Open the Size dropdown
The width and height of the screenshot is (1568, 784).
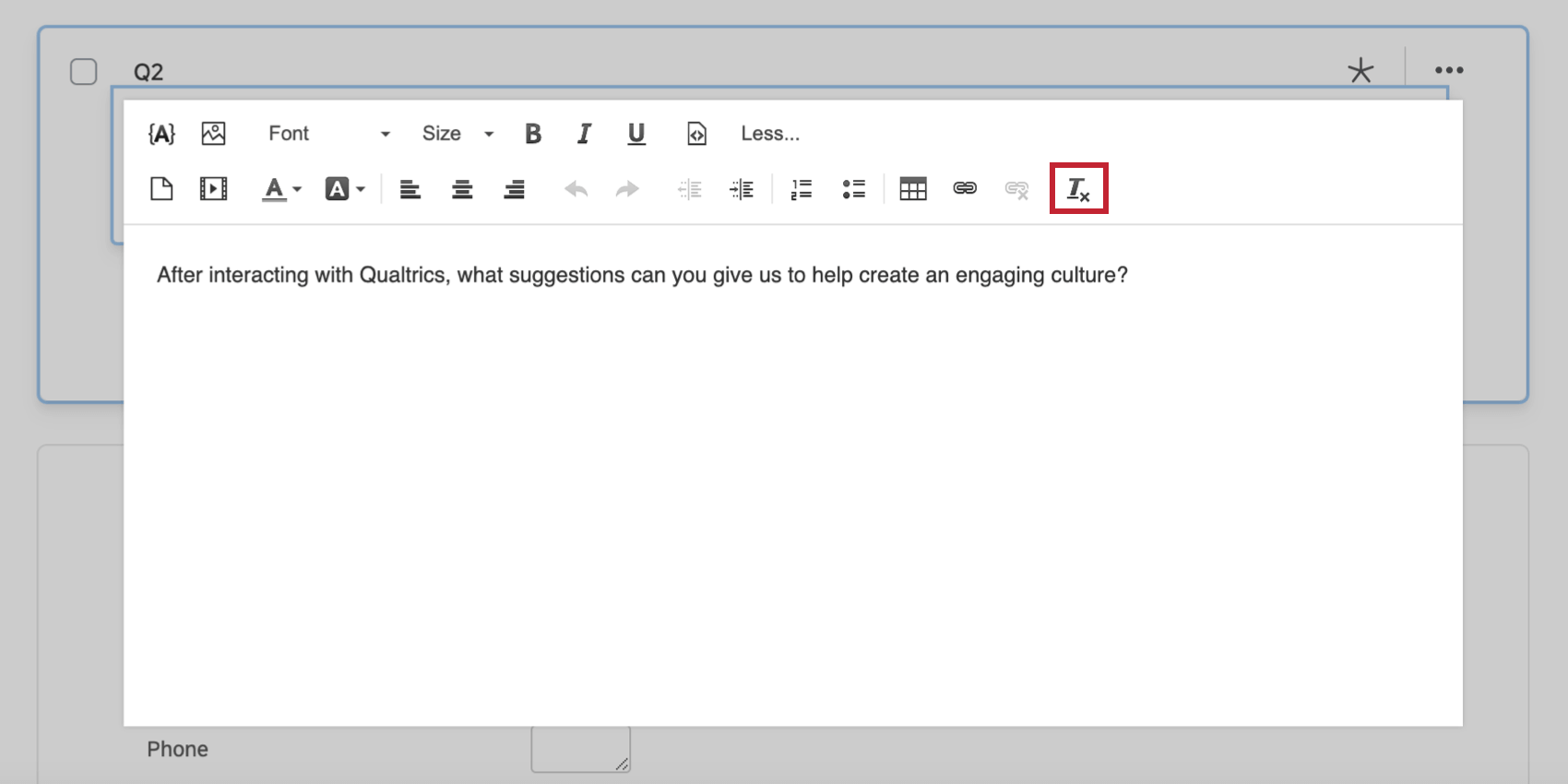tap(457, 134)
